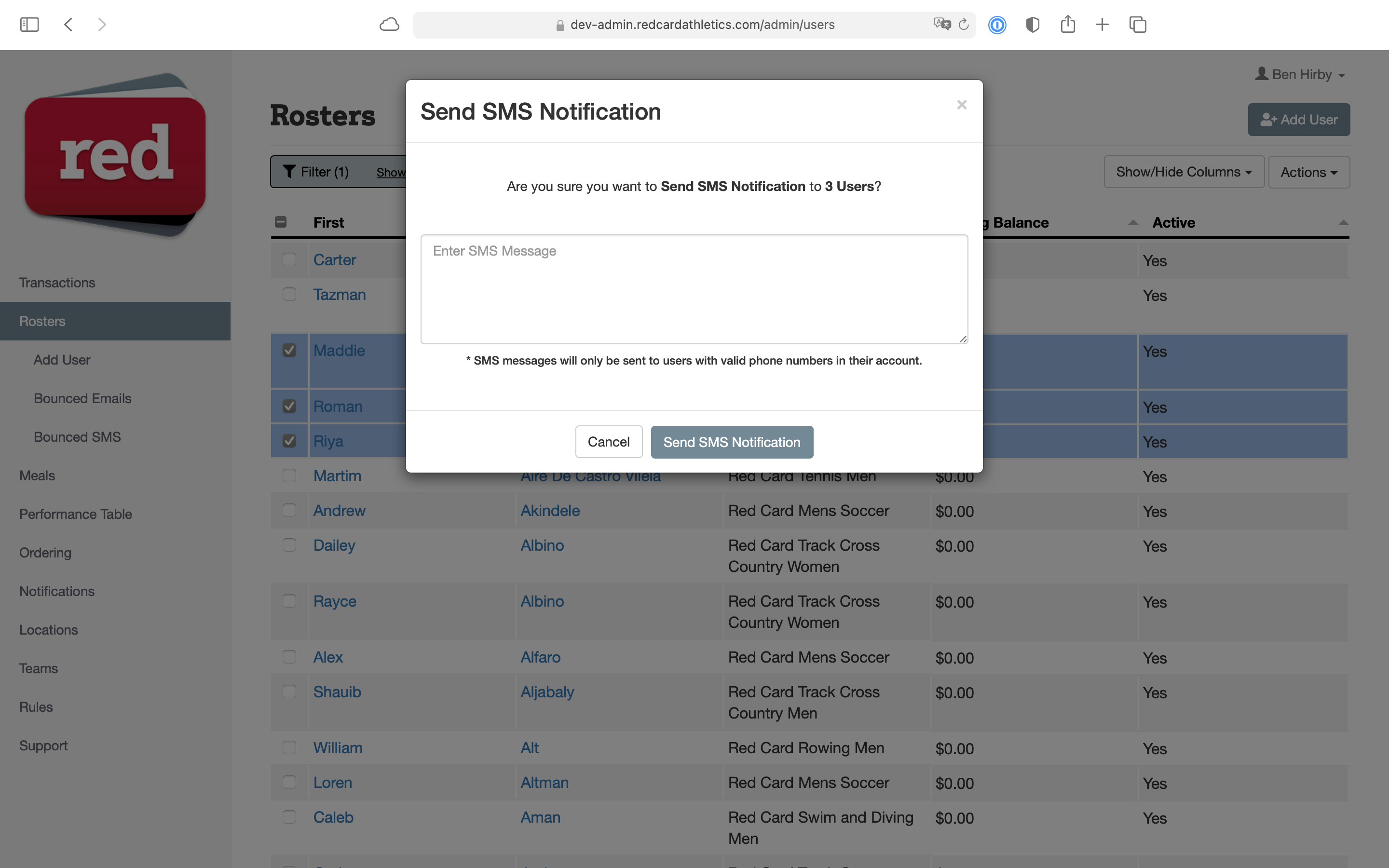The width and height of the screenshot is (1389, 868).
Task: Open Add User sidebar submenu item
Action: click(62, 360)
